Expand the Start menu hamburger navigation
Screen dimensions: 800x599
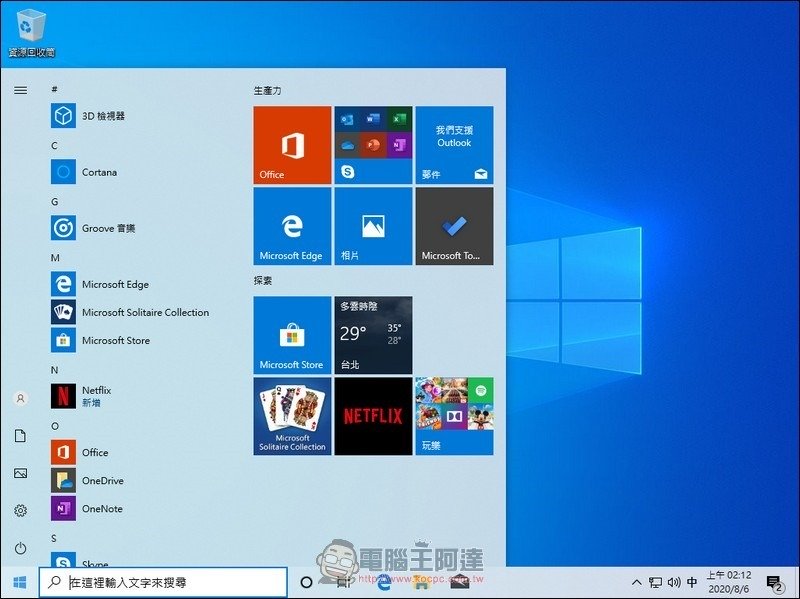(x=20, y=90)
